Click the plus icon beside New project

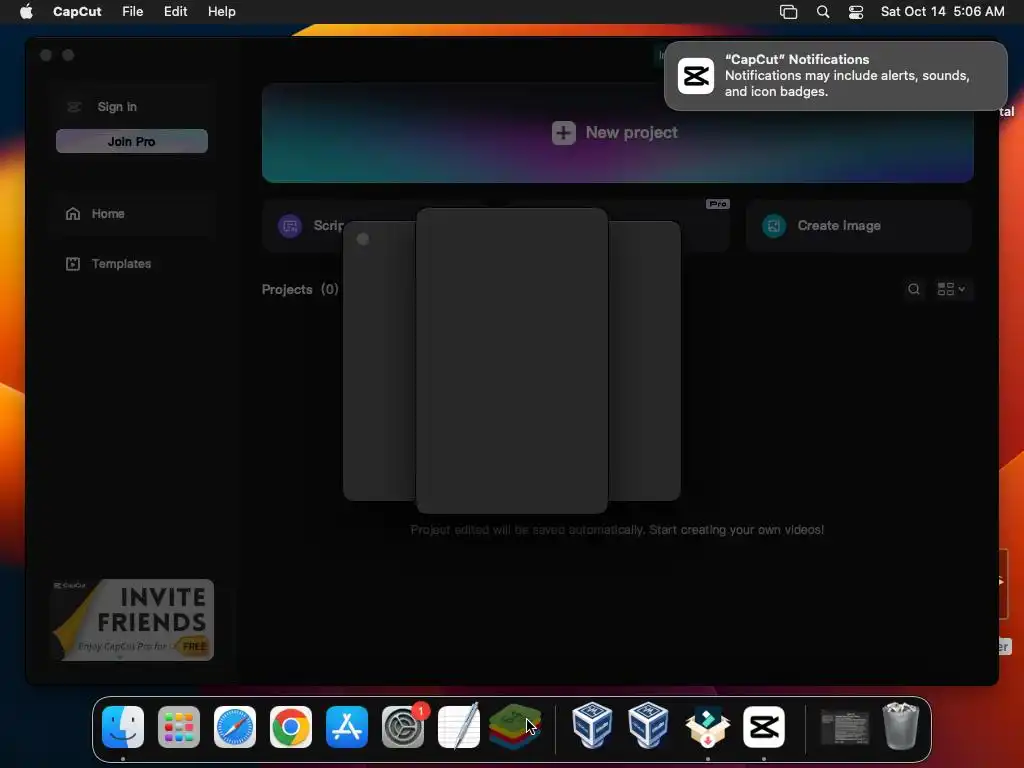[563, 133]
